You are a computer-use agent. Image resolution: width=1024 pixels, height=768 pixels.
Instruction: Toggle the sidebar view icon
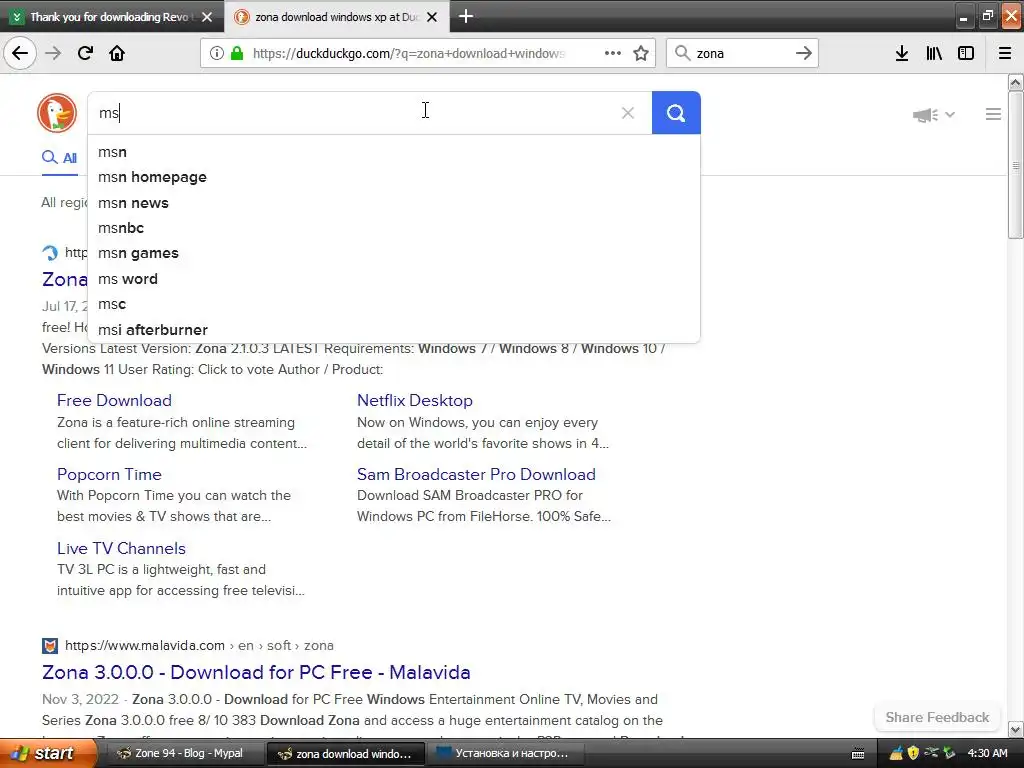click(966, 53)
